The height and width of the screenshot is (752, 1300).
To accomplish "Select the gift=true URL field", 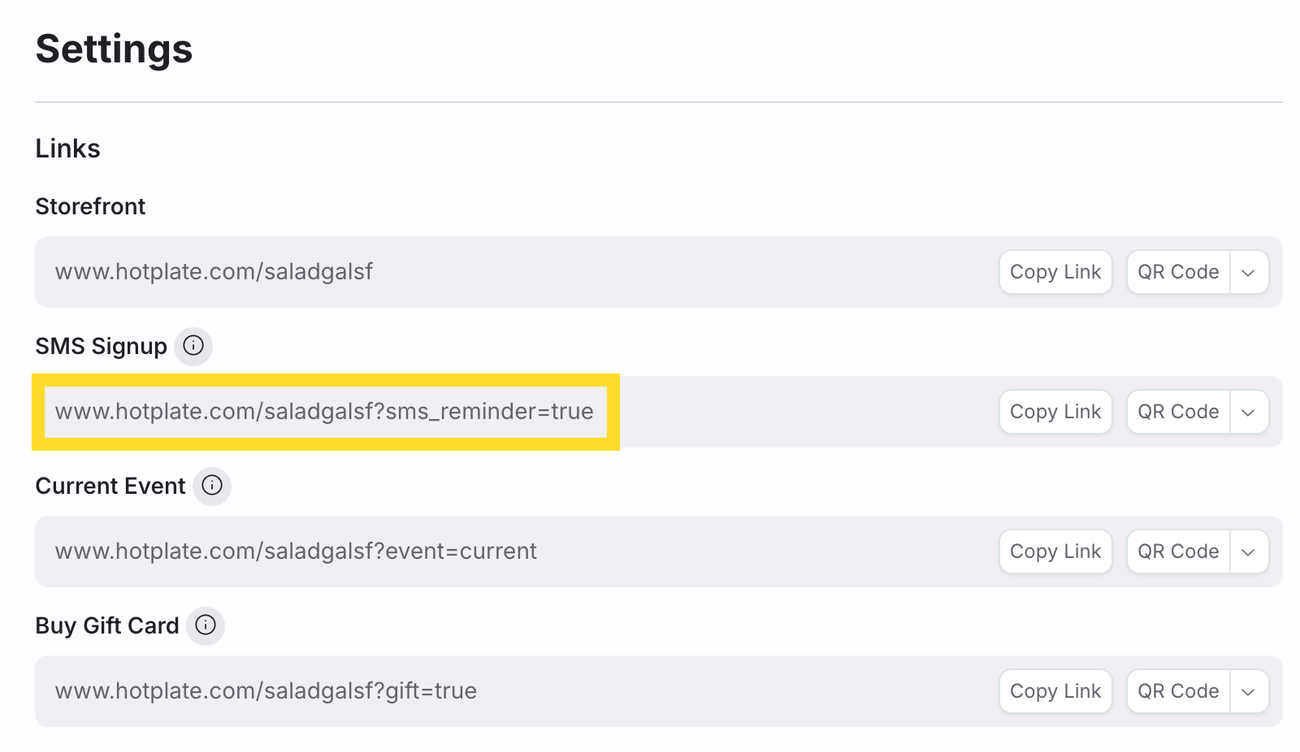I will pos(266,692).
